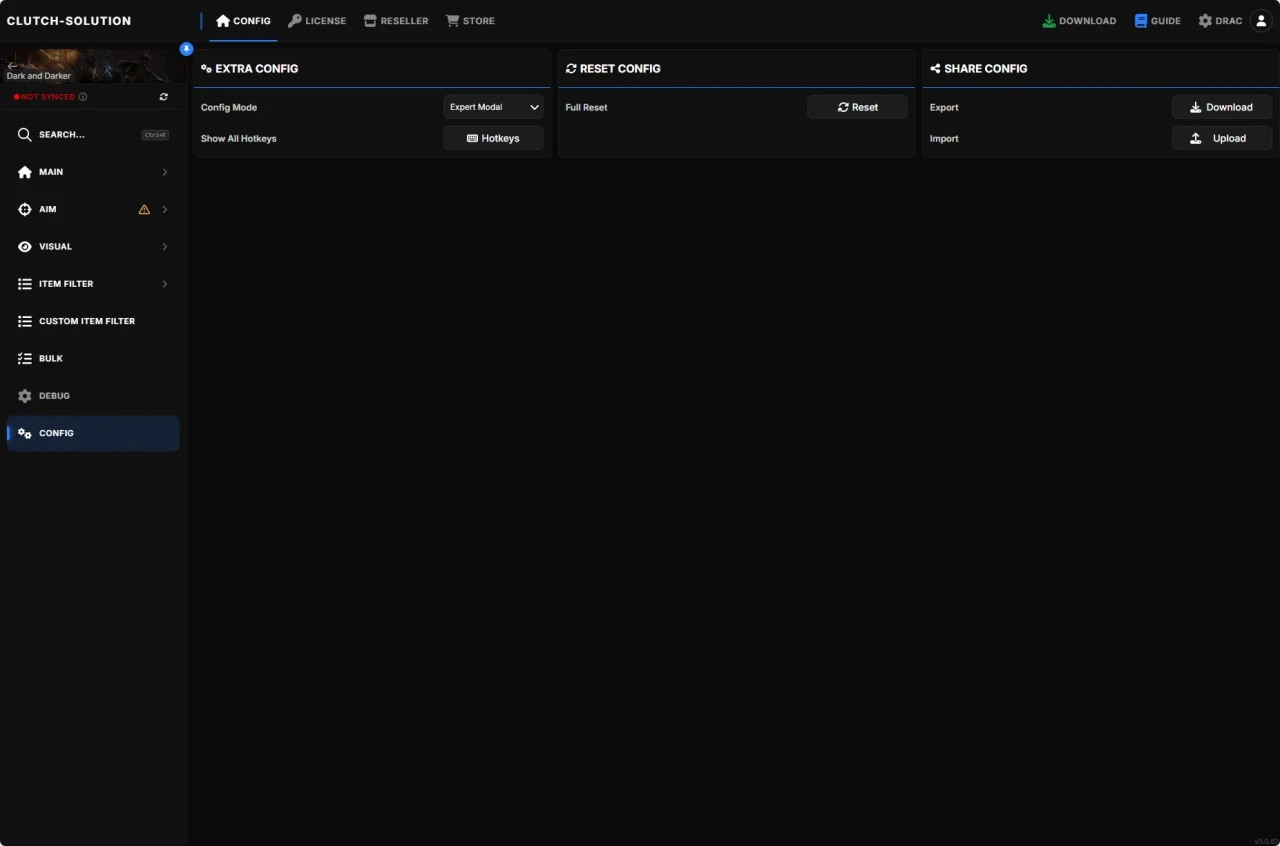The height and width of the screenshot is (846, 1280).
Task: Click the red NOT SYNCED status text
Action: (x=47, y=97)
